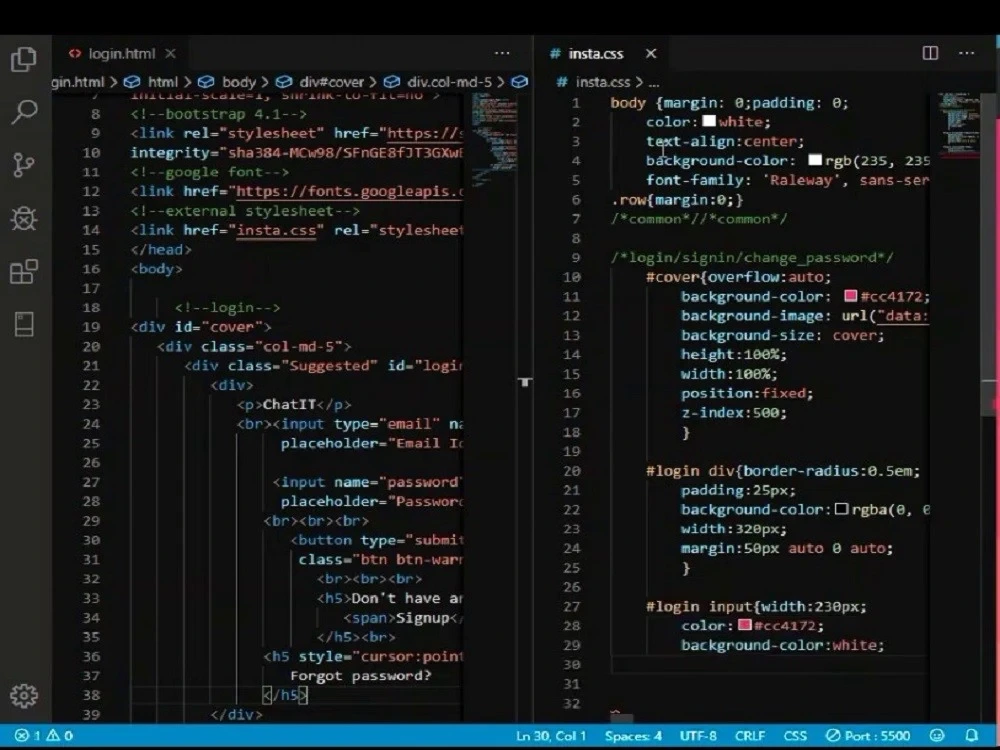Viewport: 1000px width, 750px height.
Task: Click 'text-align:center;' on line 3
Action: [725, 142]
